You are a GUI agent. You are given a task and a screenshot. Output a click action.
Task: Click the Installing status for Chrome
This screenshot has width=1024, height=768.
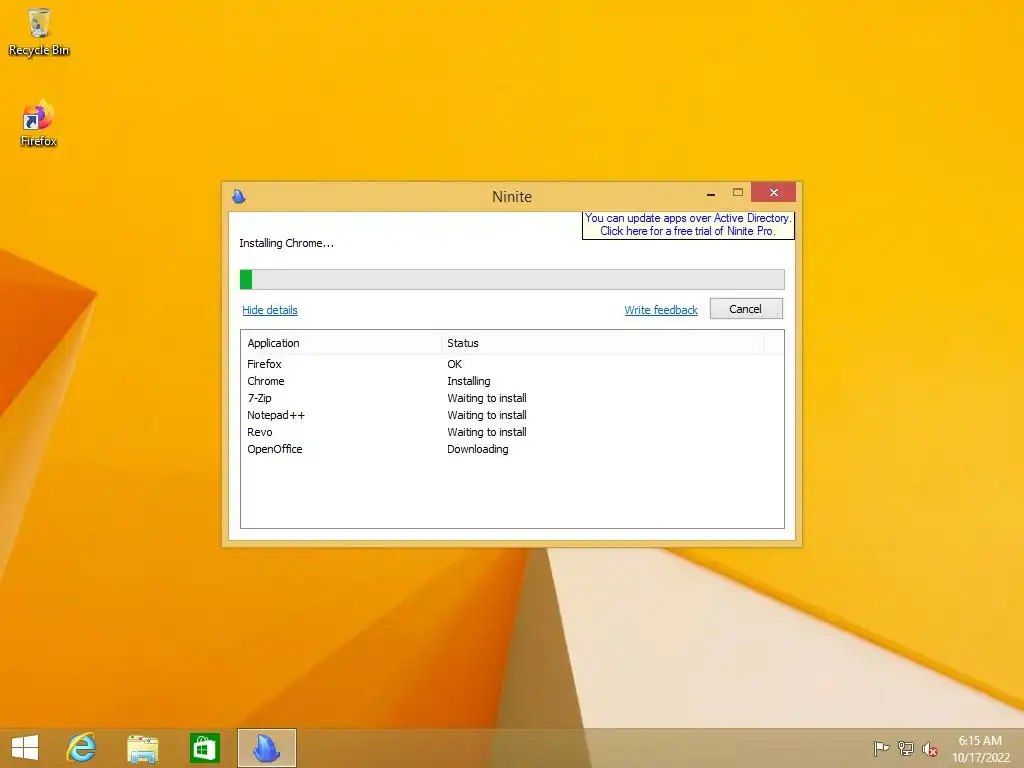coord(469,381)
